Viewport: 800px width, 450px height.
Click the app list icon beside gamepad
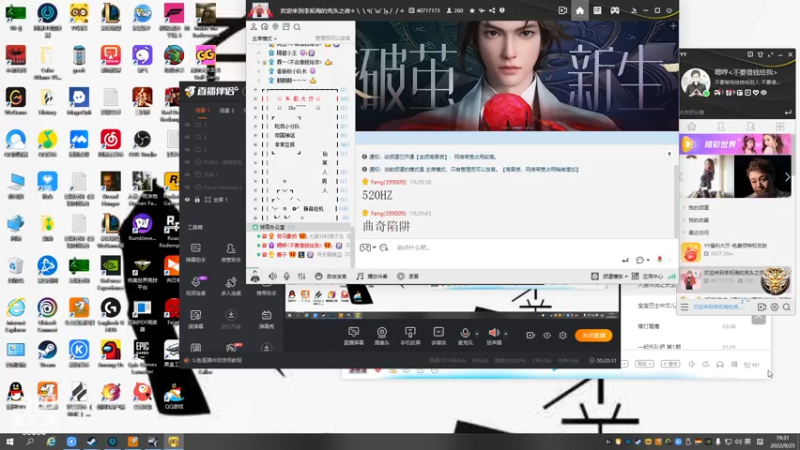(x=597, y=10)
